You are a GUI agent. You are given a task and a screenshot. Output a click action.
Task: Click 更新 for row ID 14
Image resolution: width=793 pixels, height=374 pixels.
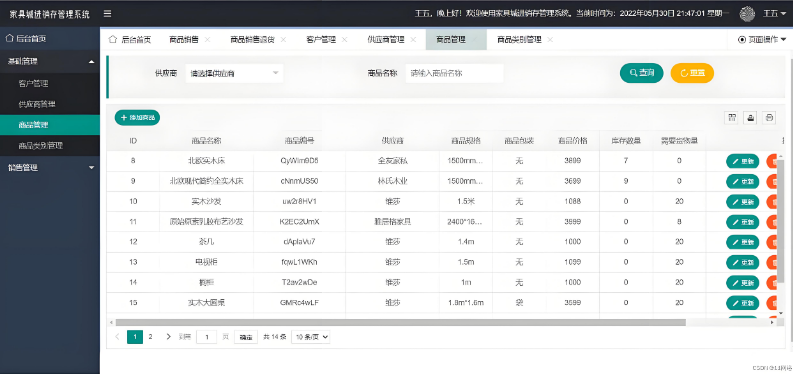click(x=742, y=283)
